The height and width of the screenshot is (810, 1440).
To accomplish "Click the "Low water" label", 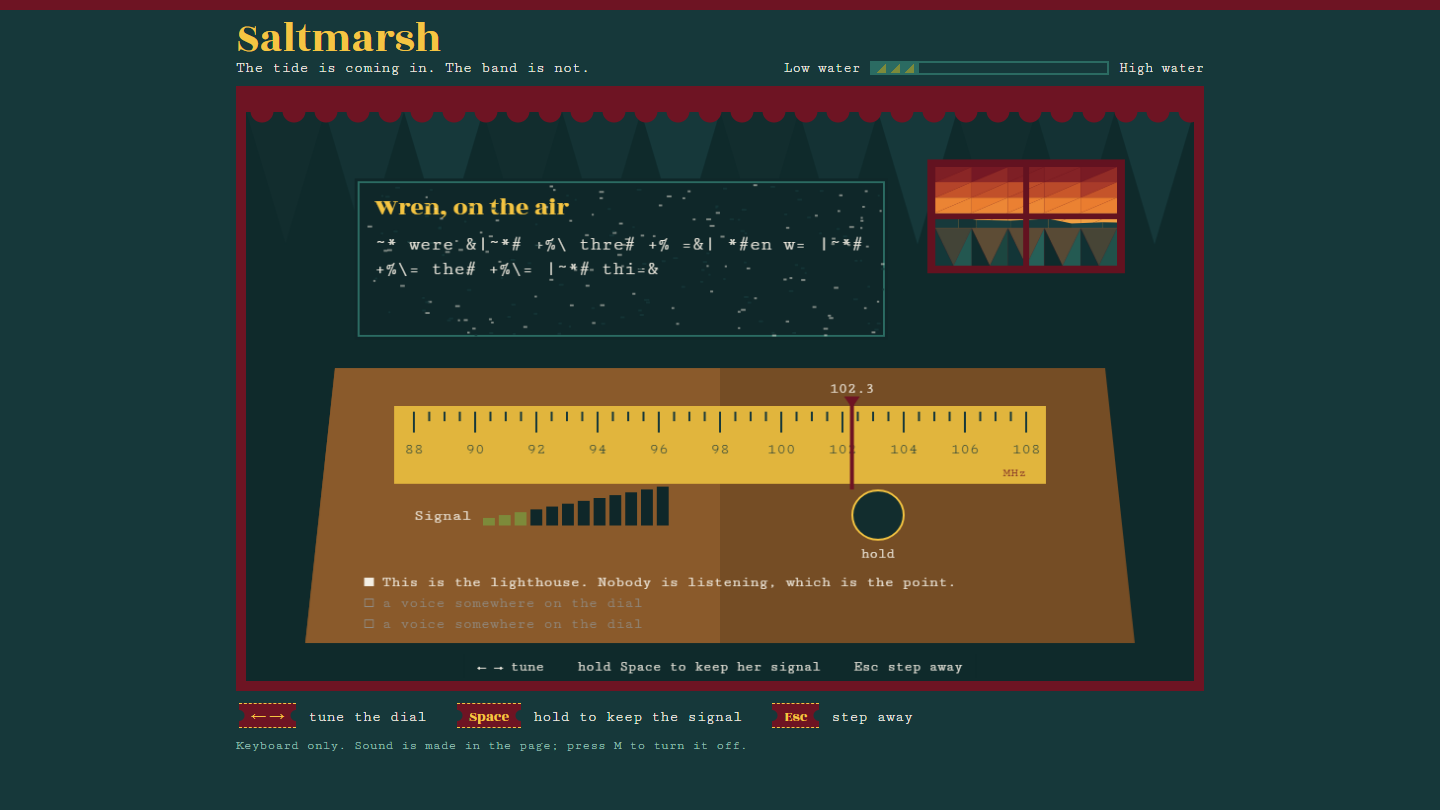I will tap(822, 68).
